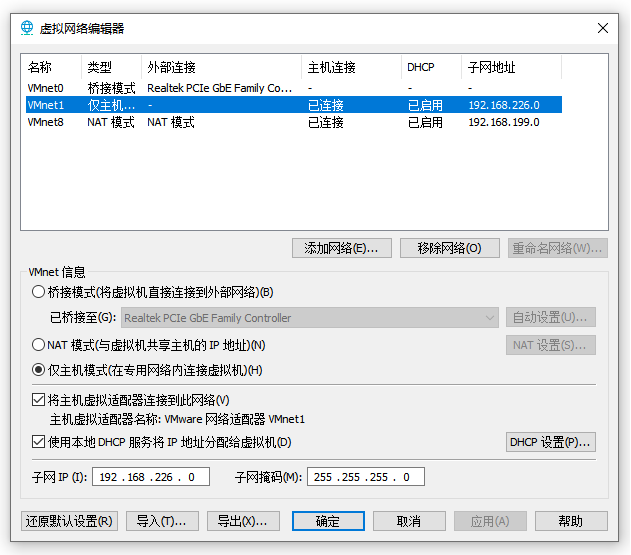Click the 子网地址 column header
This screenshot has height=555, width=631.
(510, 67)
